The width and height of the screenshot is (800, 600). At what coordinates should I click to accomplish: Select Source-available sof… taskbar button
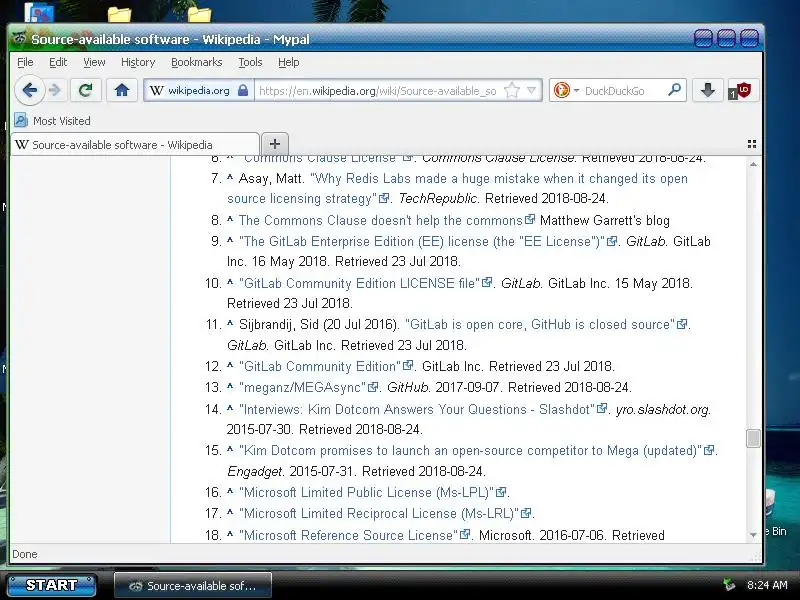192,586
